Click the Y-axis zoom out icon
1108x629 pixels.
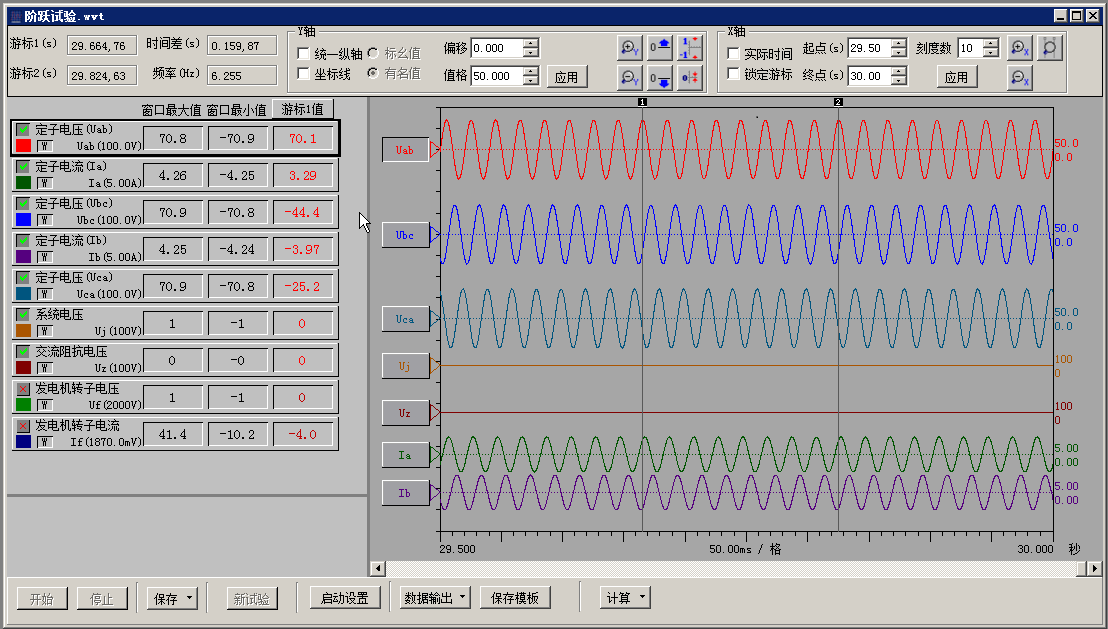click(x=629, y=77)
